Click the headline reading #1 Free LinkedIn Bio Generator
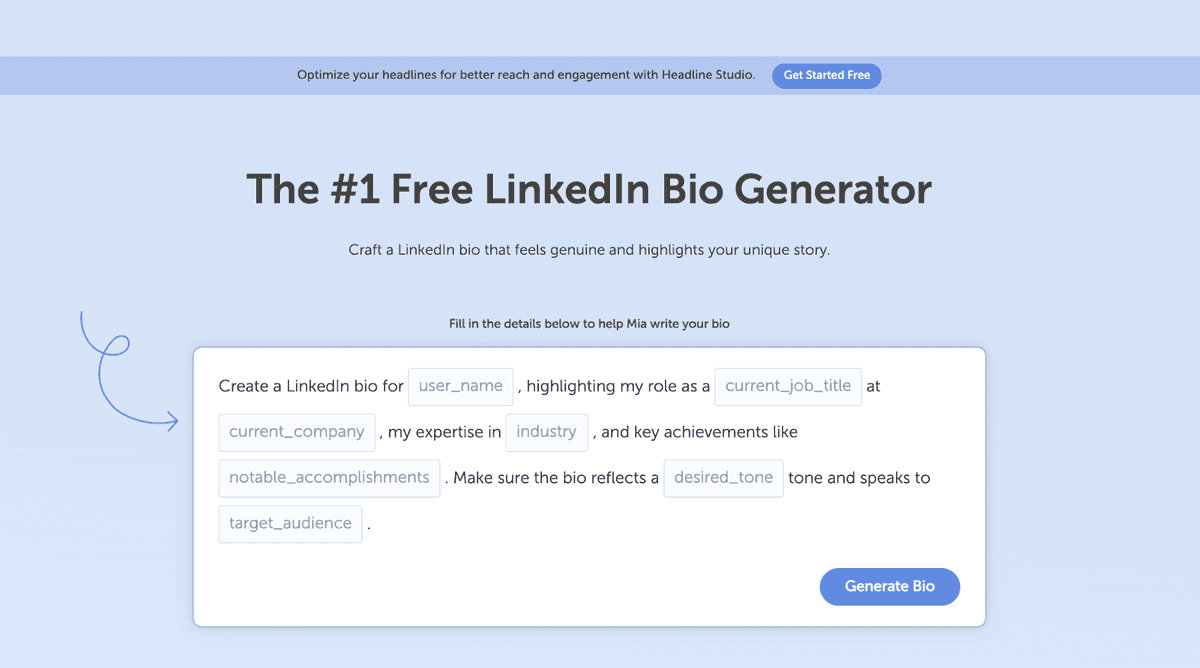The height and width of the screenshot is (668, 1200). (589, 189)
